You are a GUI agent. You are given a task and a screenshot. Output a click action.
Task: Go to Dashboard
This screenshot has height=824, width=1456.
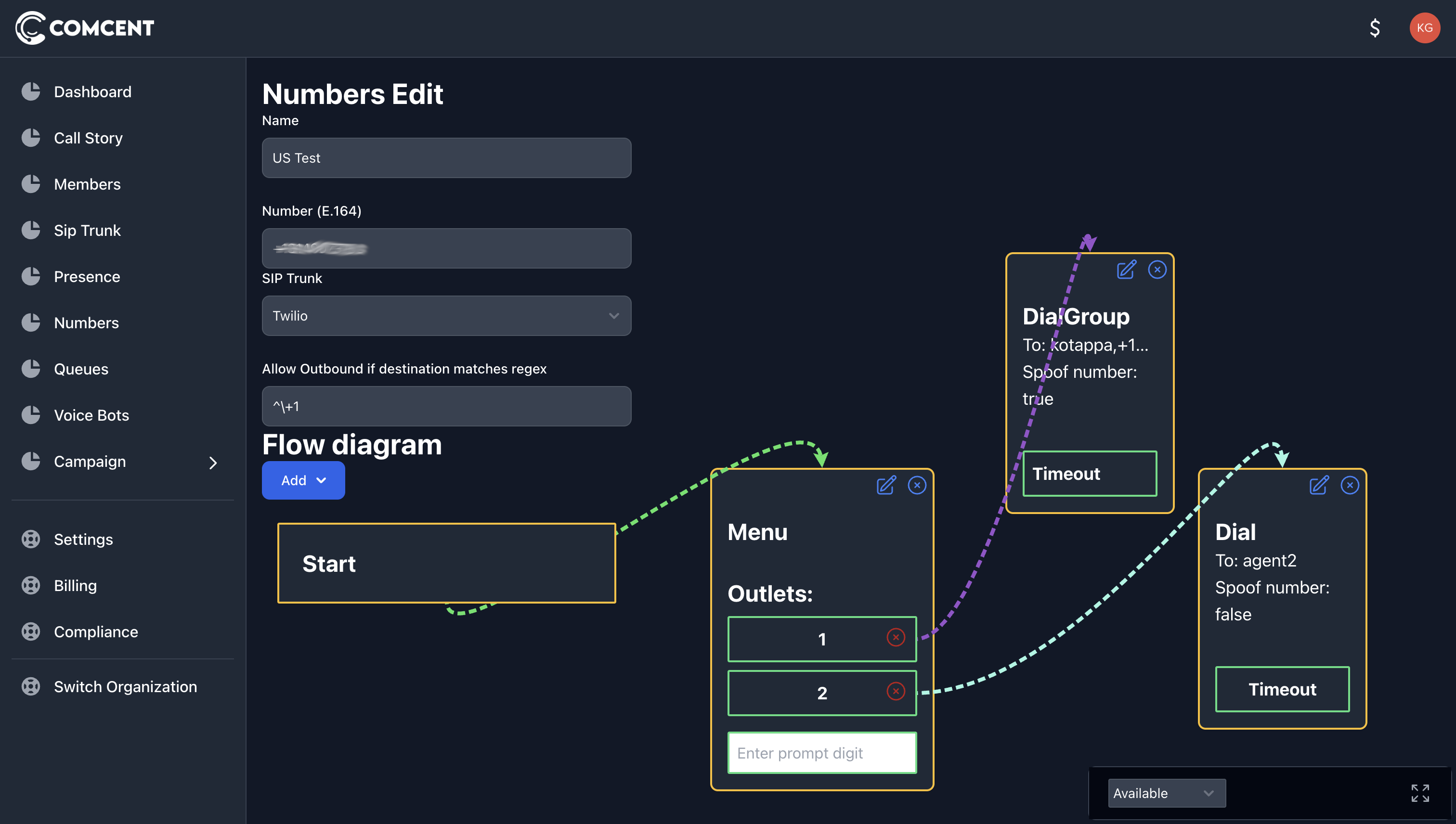point(92,91)
